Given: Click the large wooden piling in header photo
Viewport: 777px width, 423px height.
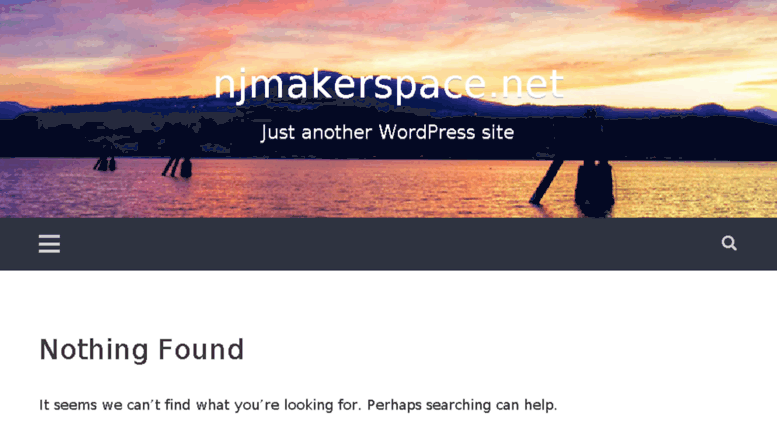Looking at the screenshot, I should 594,186.
